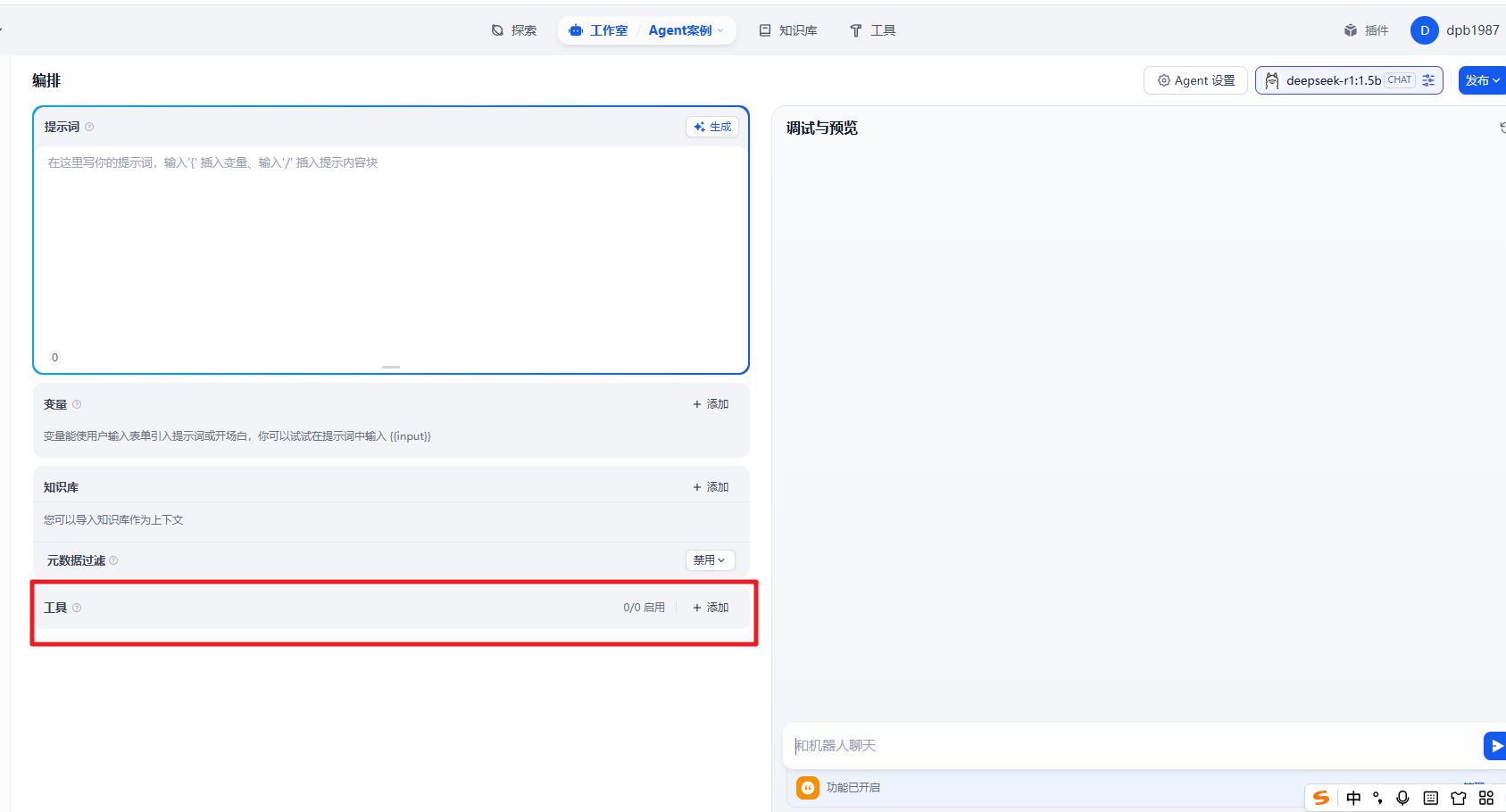Toggle the Sogou input 中 language mode

point(1353,798)
